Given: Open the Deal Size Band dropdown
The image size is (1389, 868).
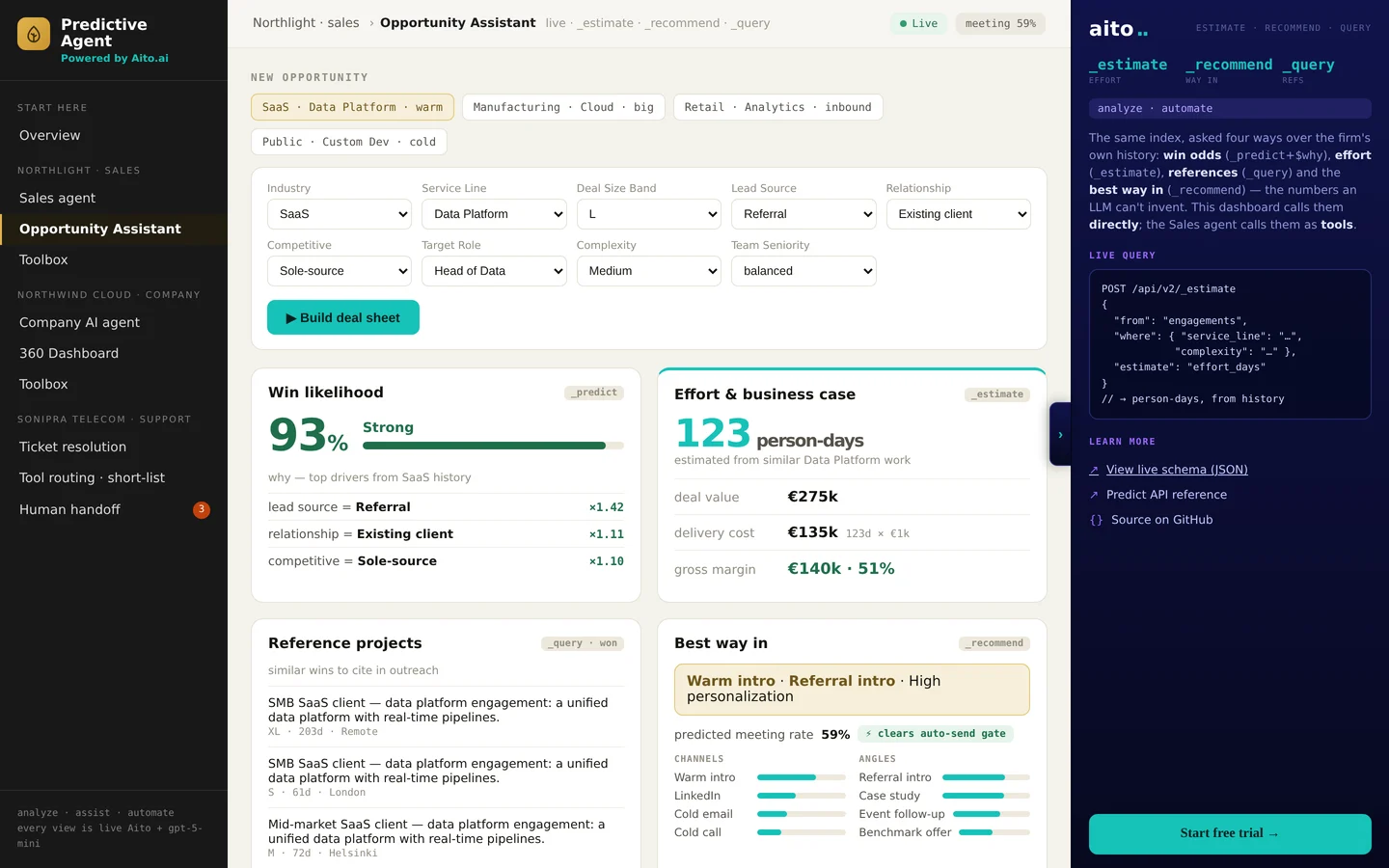Looking at the screenshot, I should pos(649,214).
